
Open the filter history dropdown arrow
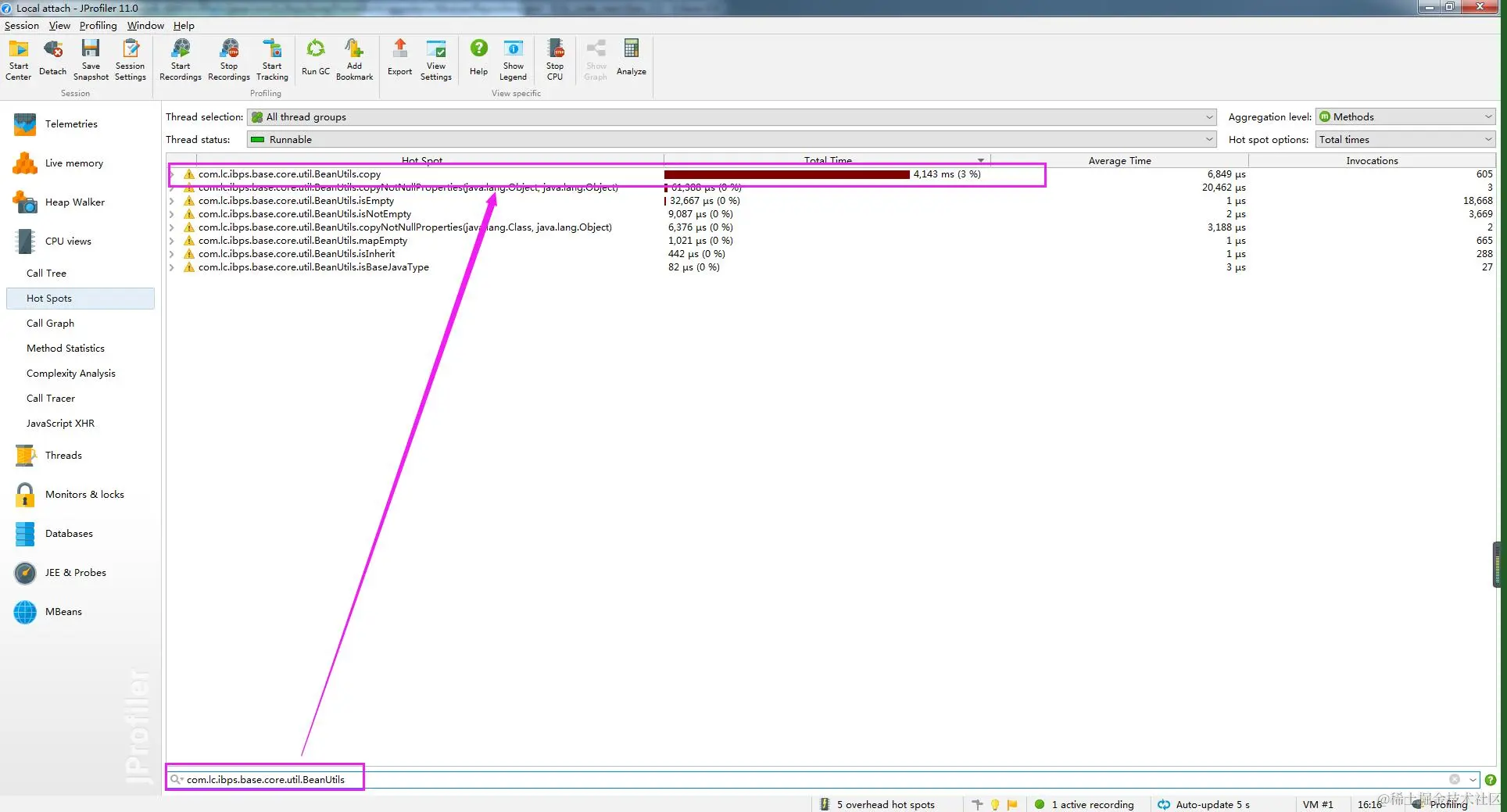1473,780
